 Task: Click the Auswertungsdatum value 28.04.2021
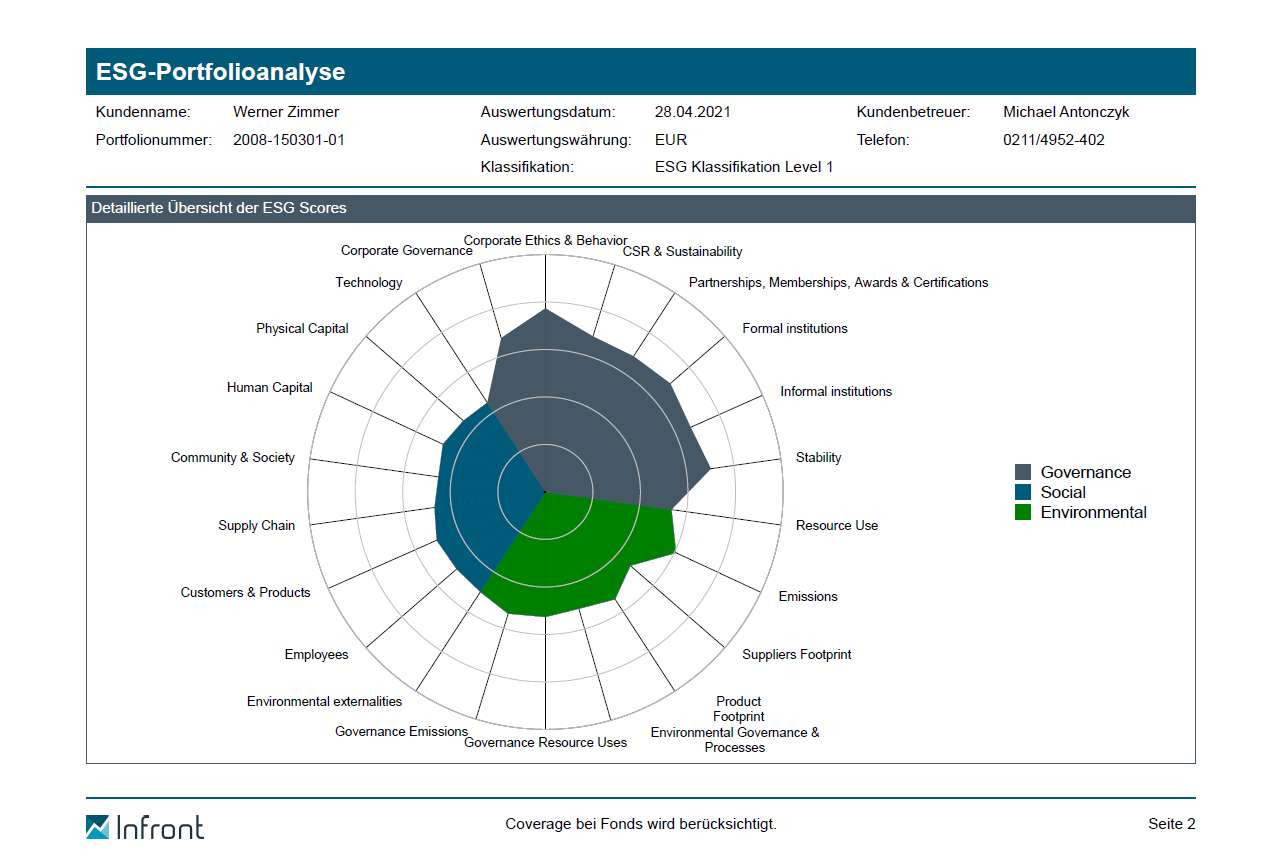(x=693, y=112)
